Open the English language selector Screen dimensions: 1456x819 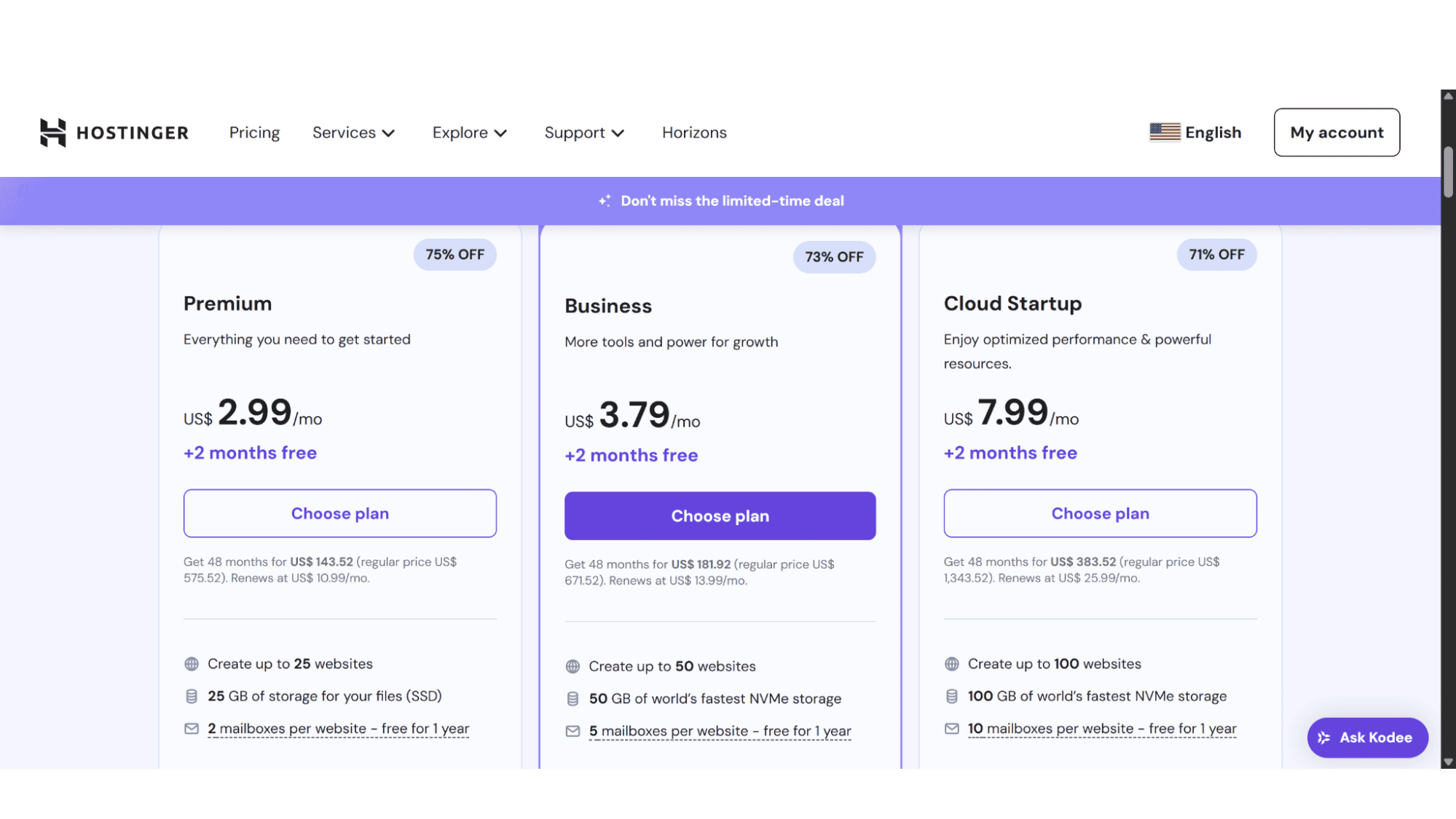coord(1195,132)
